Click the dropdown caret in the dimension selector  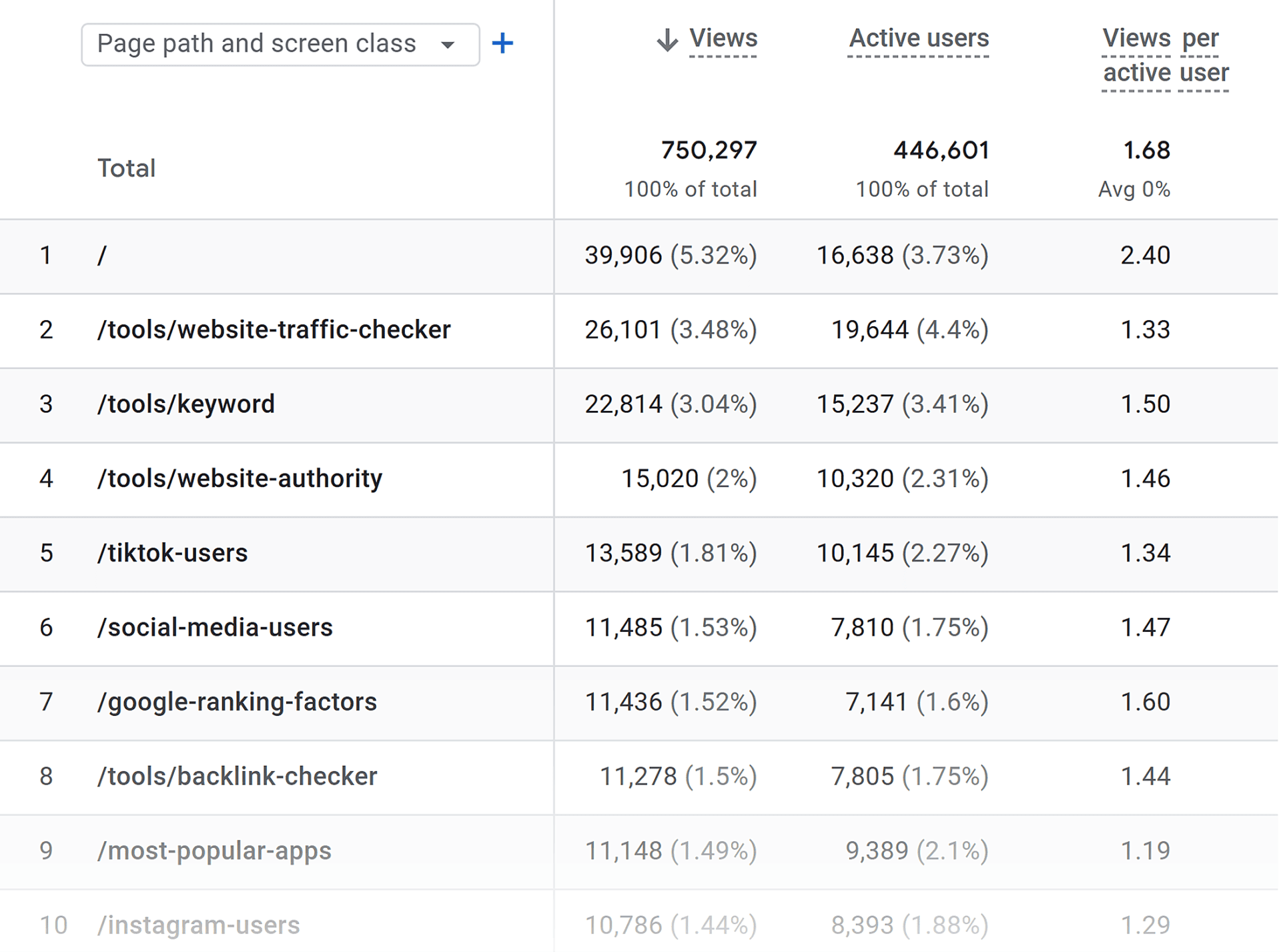[x=448, y=45]
